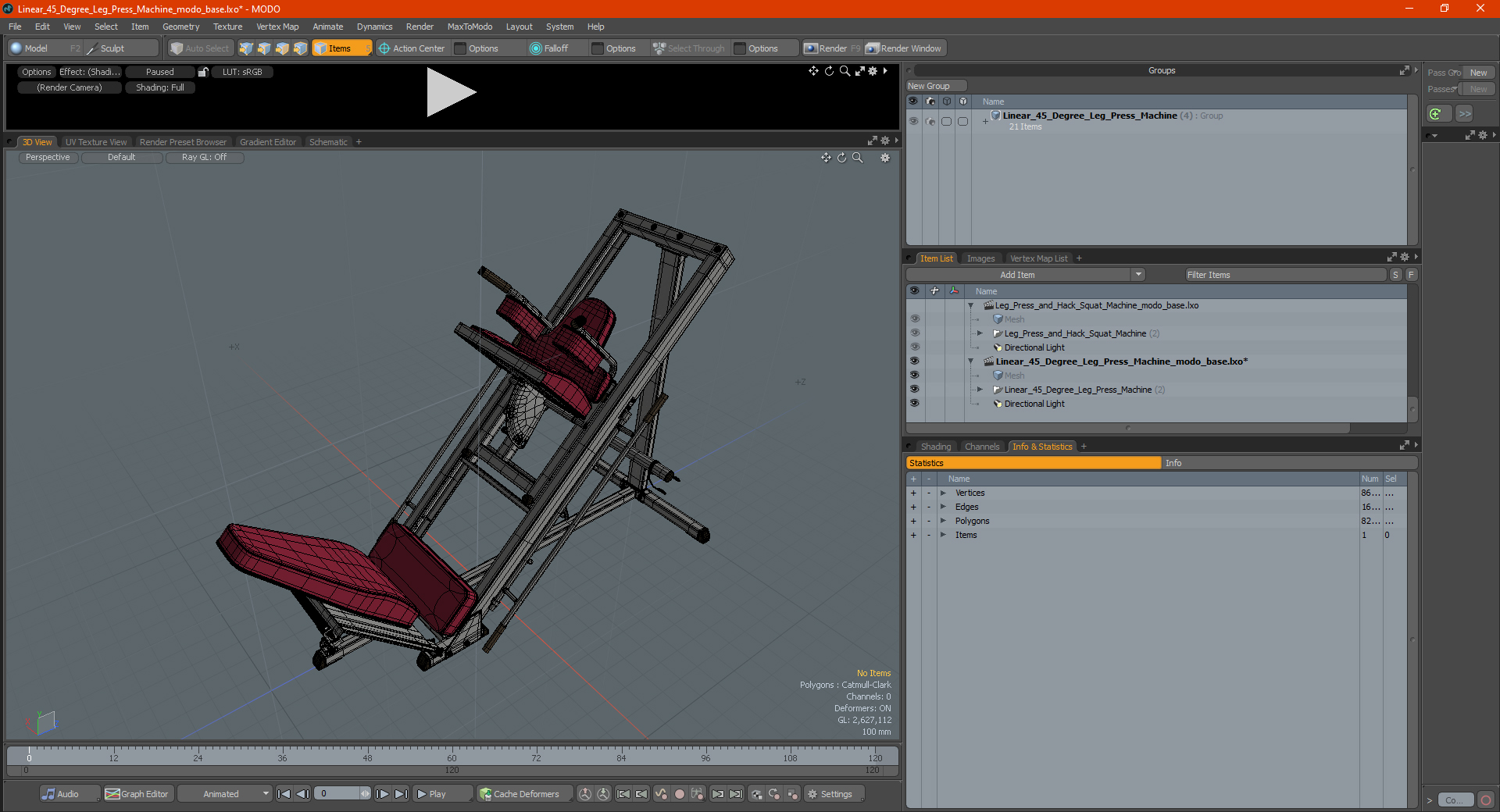The image size is (1500, 812).
Task: Click Ray GL: Off button
Action: 205,158
